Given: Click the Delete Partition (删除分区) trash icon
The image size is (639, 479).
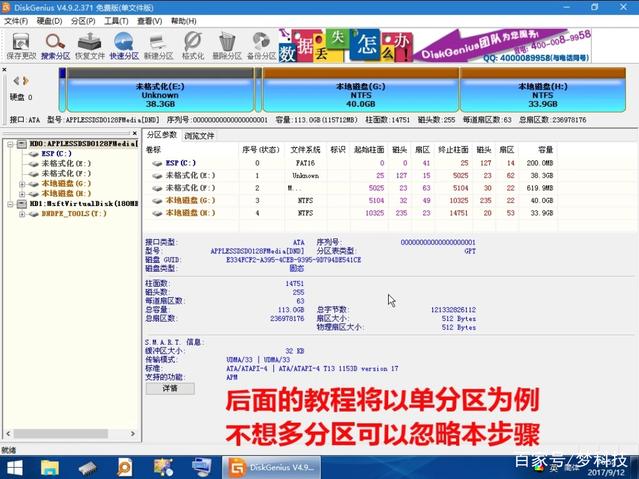Looking at the screenshot, I should coord(227,46).
